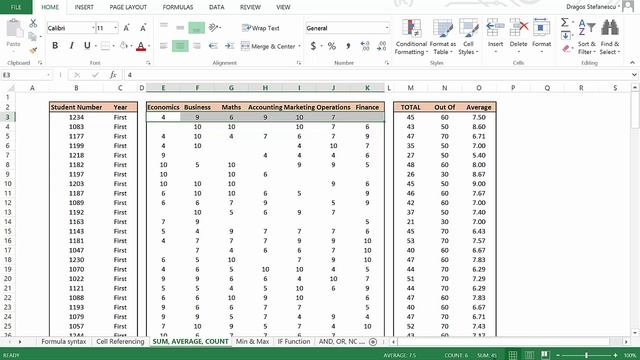Switch to Page Layout view in status bar
This screenshot has height=360, width=640.
(529, 355)
